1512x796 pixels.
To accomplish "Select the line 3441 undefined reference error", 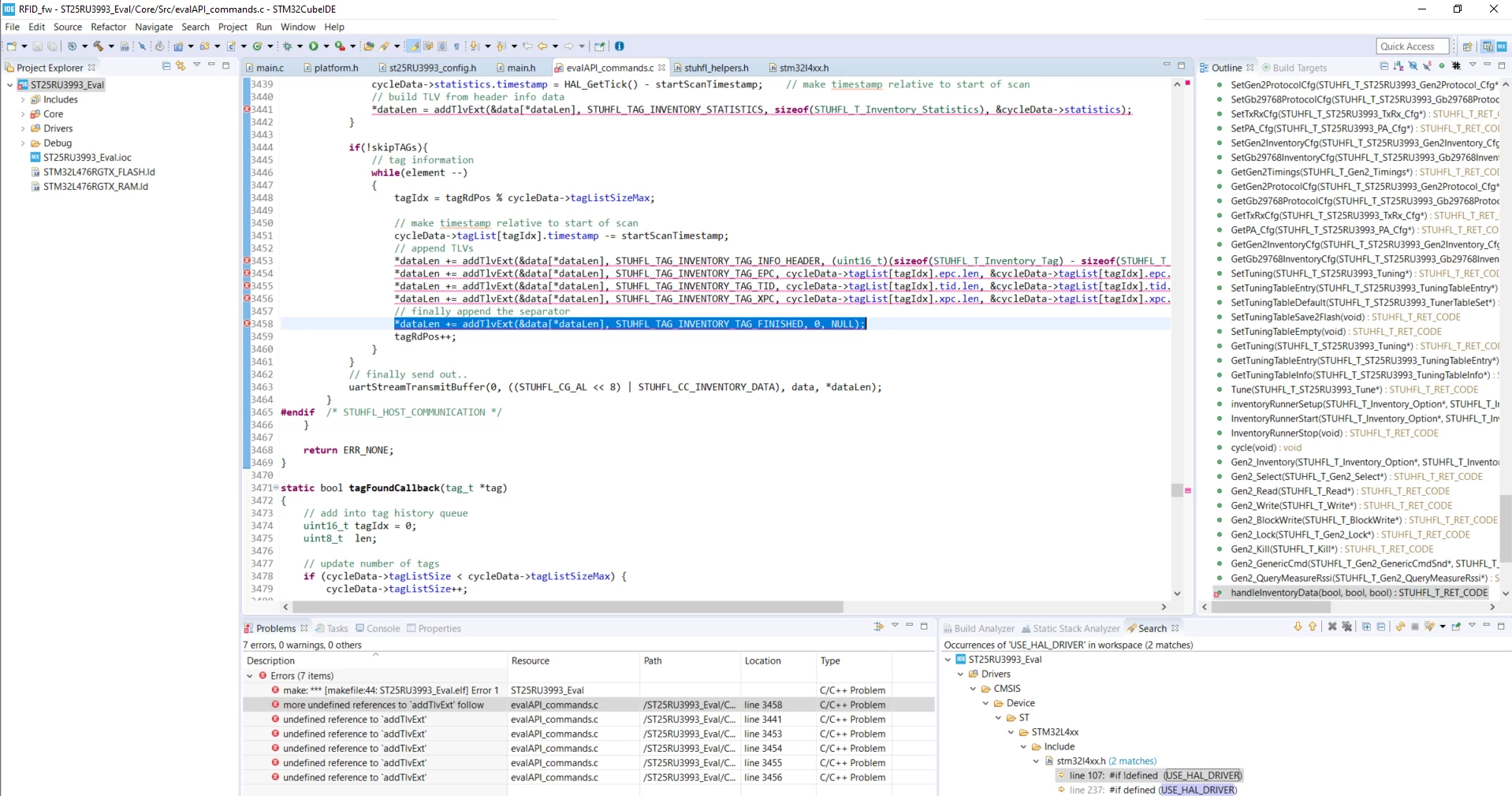I will (x=589, y=719).
